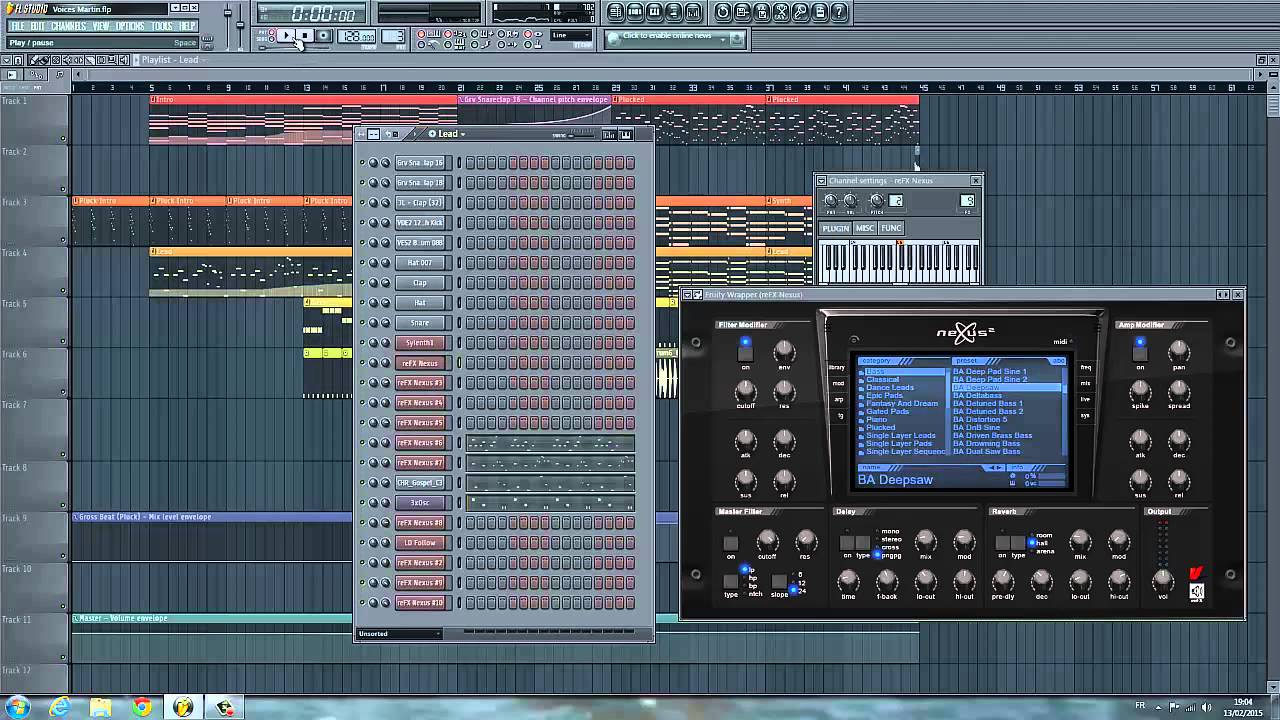Click the Render/export toolbar icon
This screenshot has width=1280, height=720.
(x=762, y=12)
